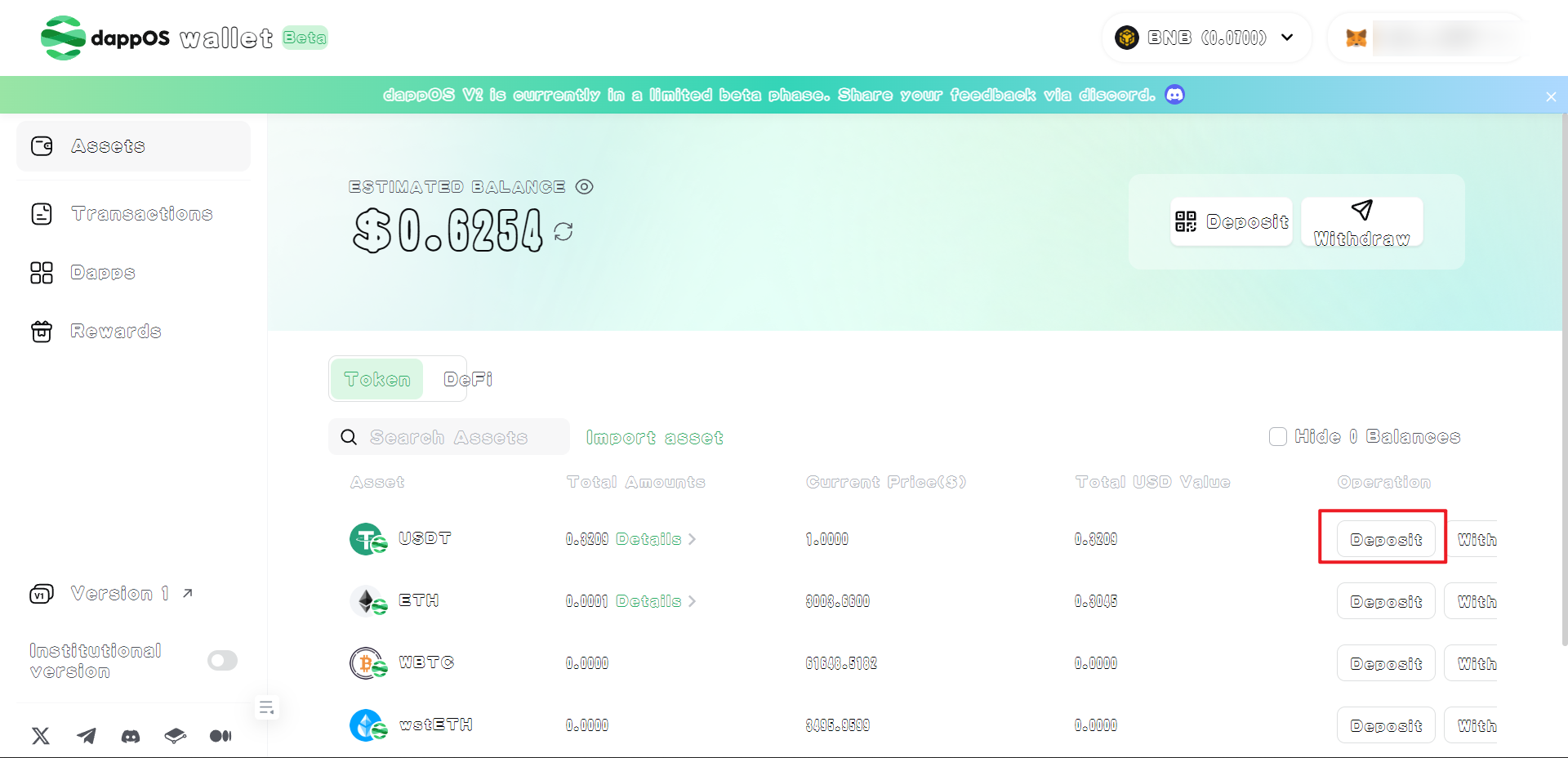Open the BNB network dropdown
Viewport: 1568px width, 758px height.
tap(1206, 38)
